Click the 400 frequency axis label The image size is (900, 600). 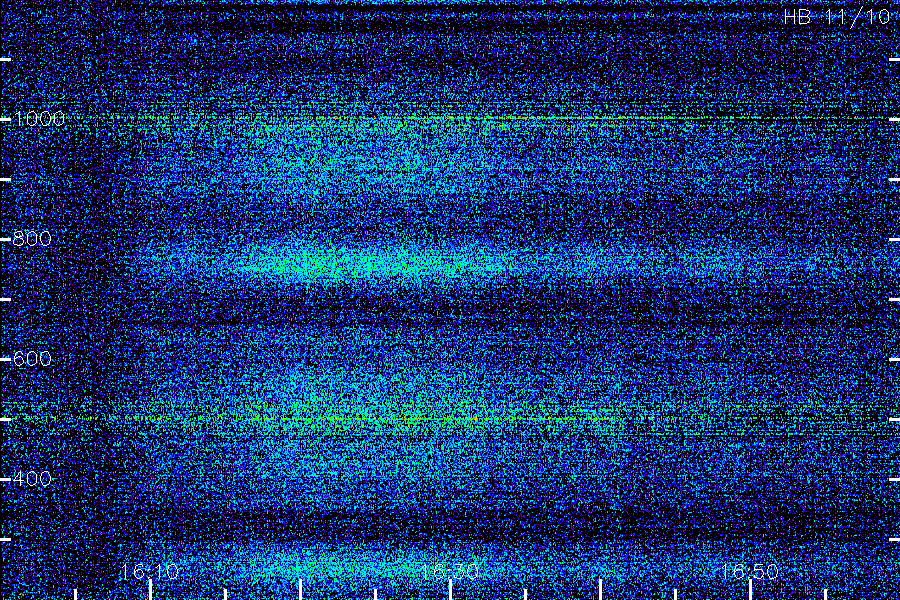click(x=32, y=479)
